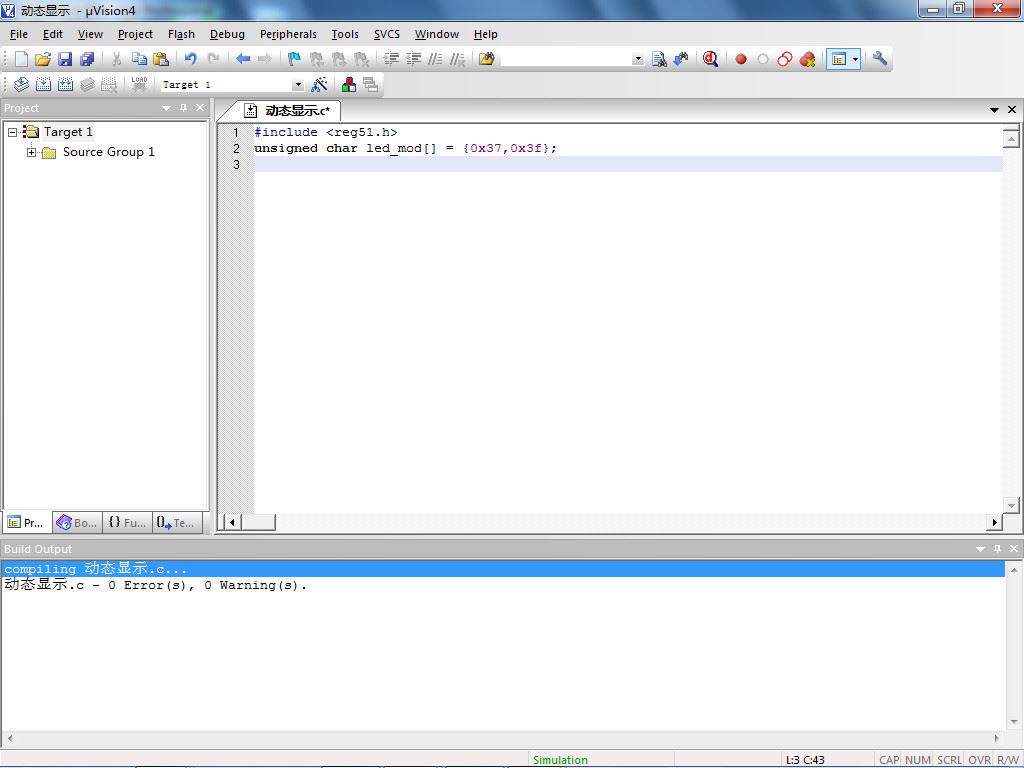The image size is (1024, 768).
Task: Switch to the Functions tab
Action: (127, 522)
